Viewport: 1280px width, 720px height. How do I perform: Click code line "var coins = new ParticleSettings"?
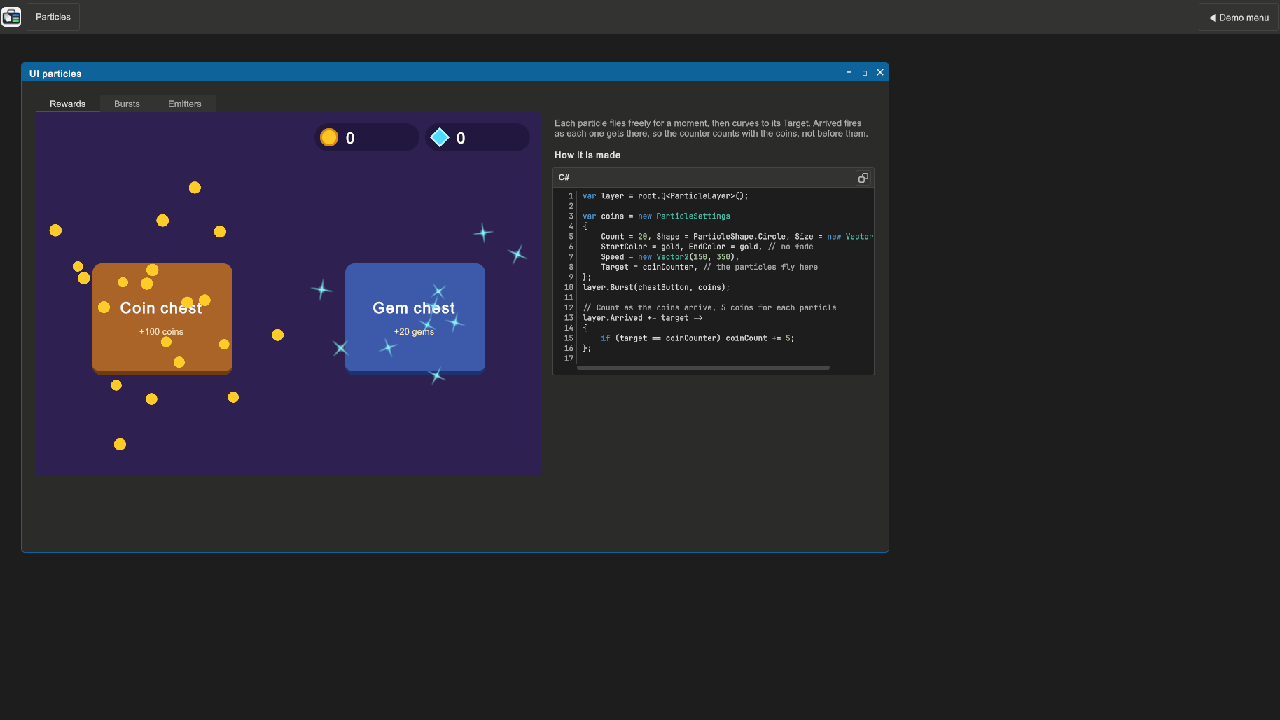656,216
